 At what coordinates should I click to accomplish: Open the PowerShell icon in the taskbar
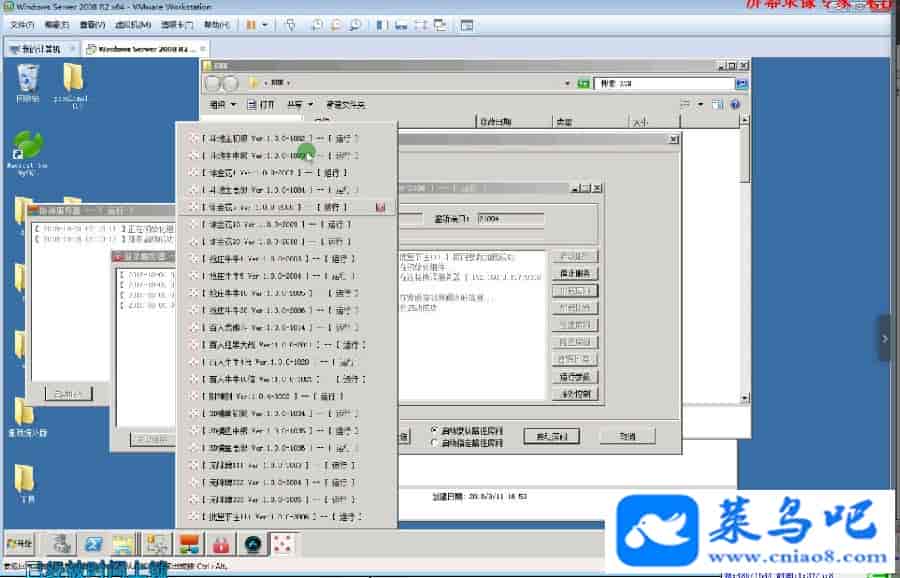91,544
